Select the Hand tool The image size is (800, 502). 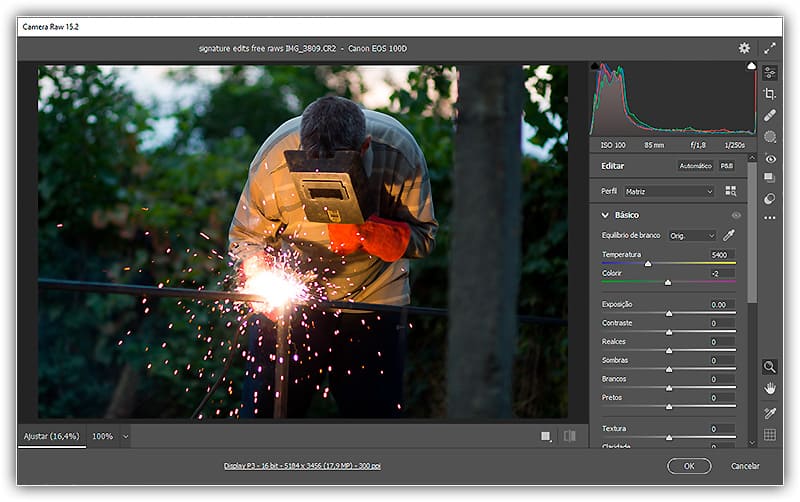(769, 389)
